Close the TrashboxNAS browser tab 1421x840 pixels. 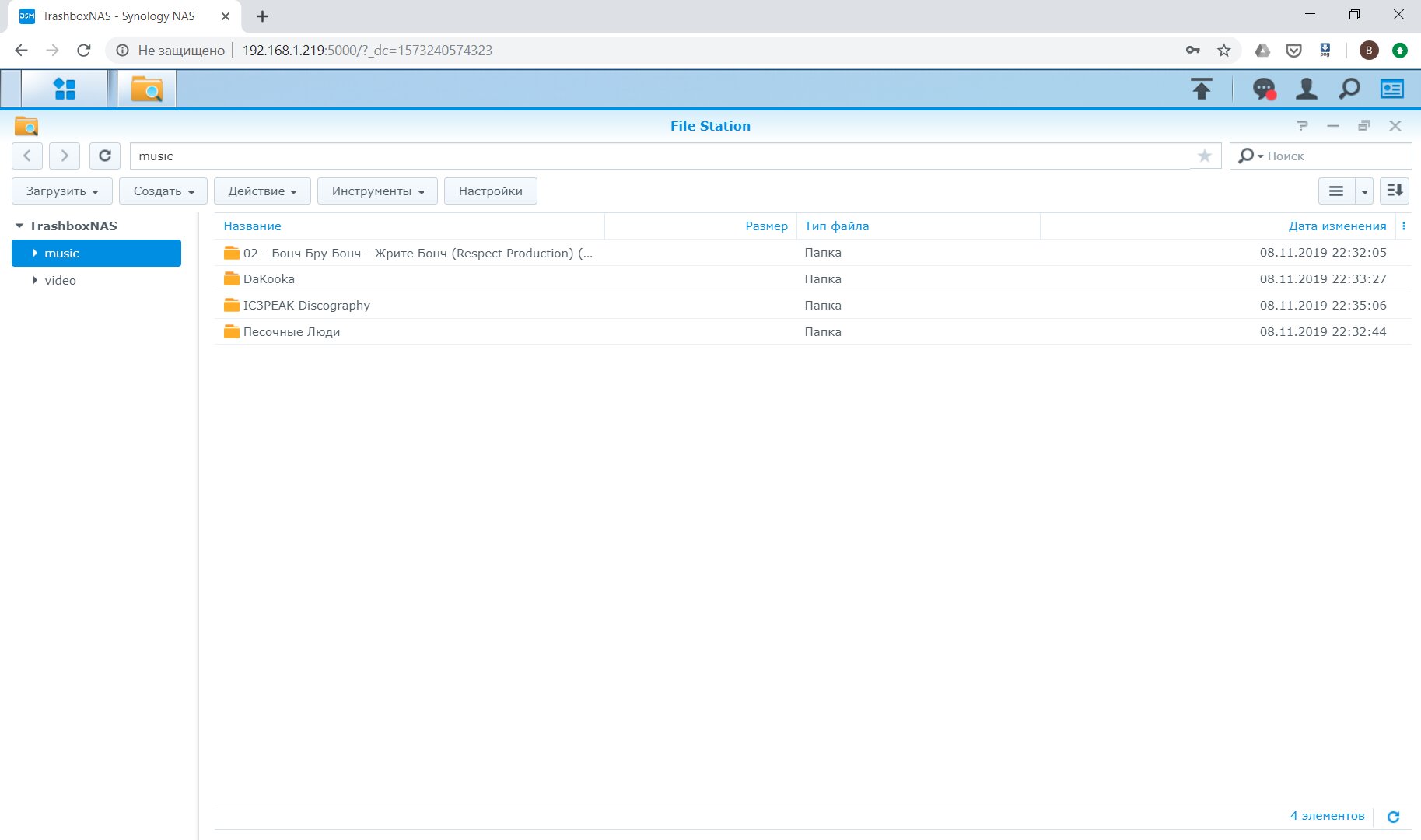(226, 16)
